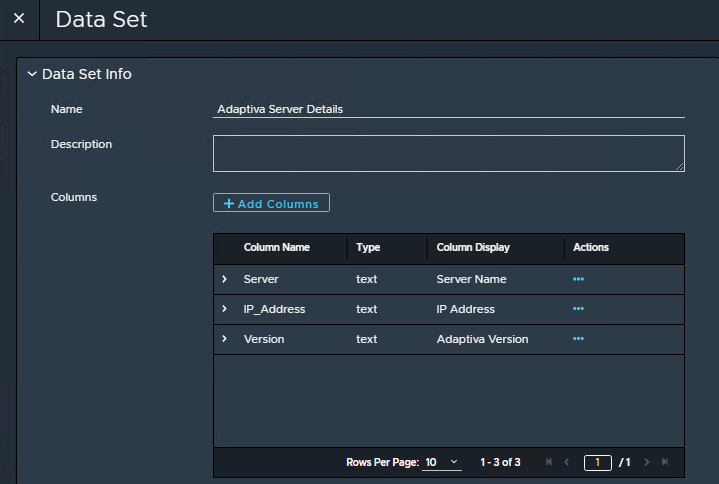Click the Actions column header

coord(591,248)
